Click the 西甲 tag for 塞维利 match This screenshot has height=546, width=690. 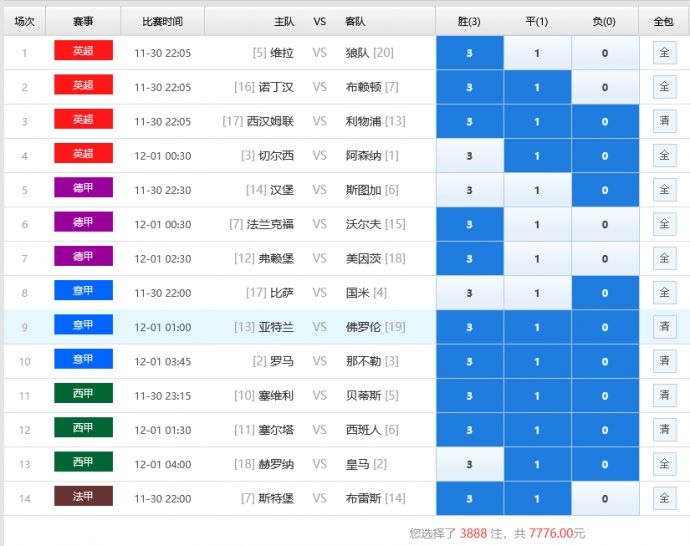pyautogui.click(x=83, y=393)
